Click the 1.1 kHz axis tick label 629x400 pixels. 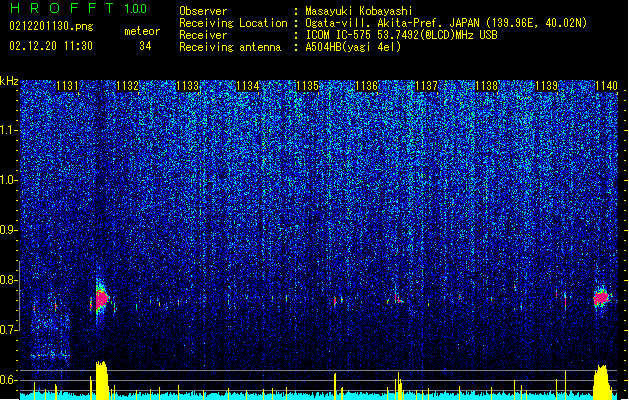9,130
